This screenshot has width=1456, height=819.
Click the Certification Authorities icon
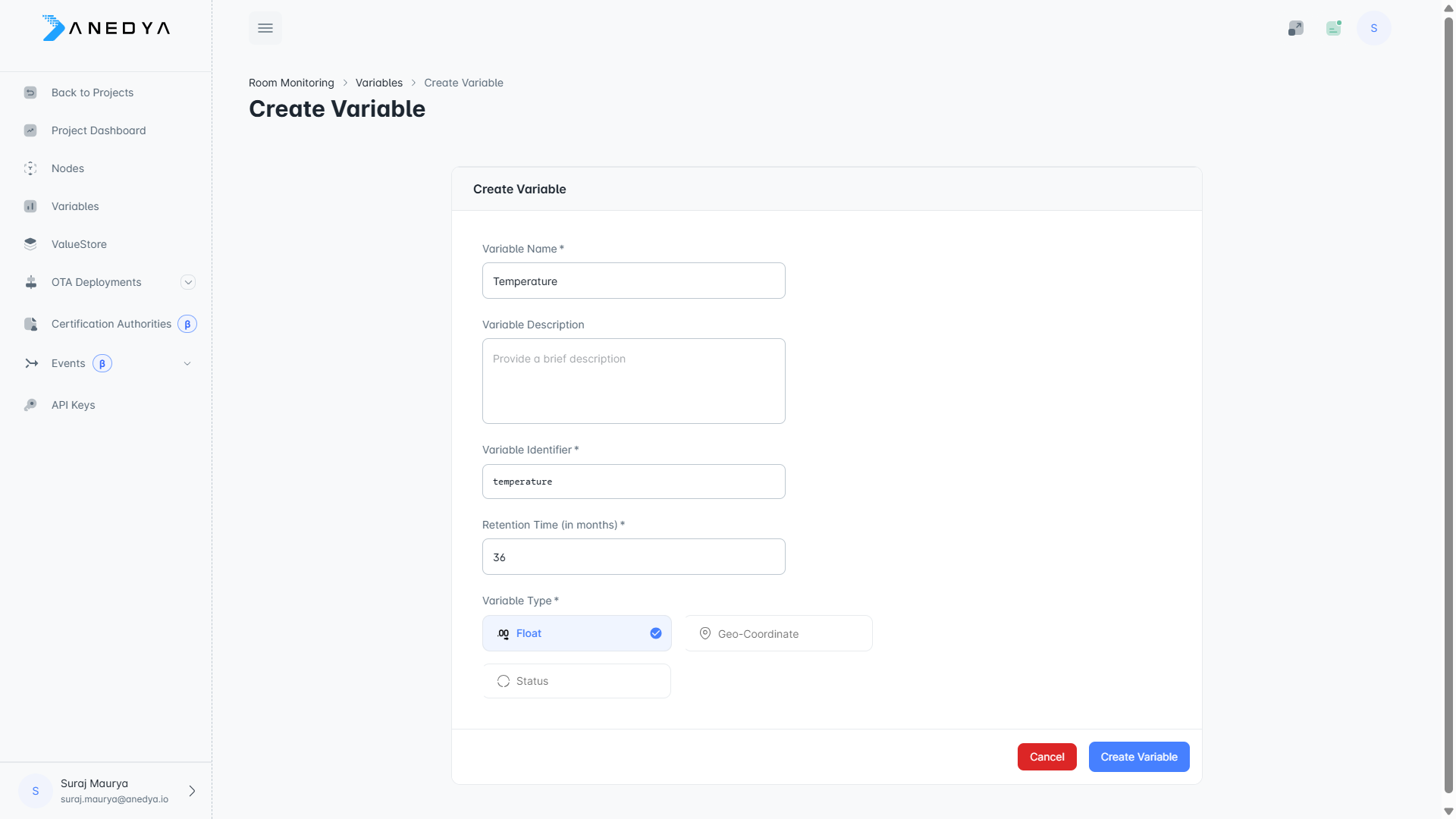[30, 324]
